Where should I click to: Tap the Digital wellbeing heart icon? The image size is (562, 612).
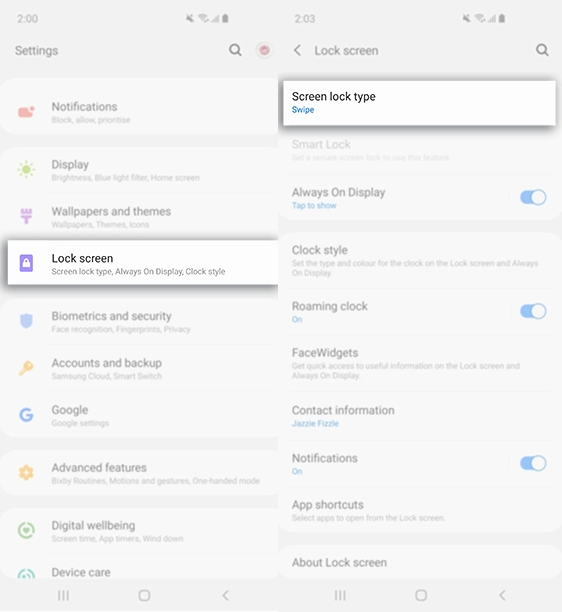click(26, 530)
